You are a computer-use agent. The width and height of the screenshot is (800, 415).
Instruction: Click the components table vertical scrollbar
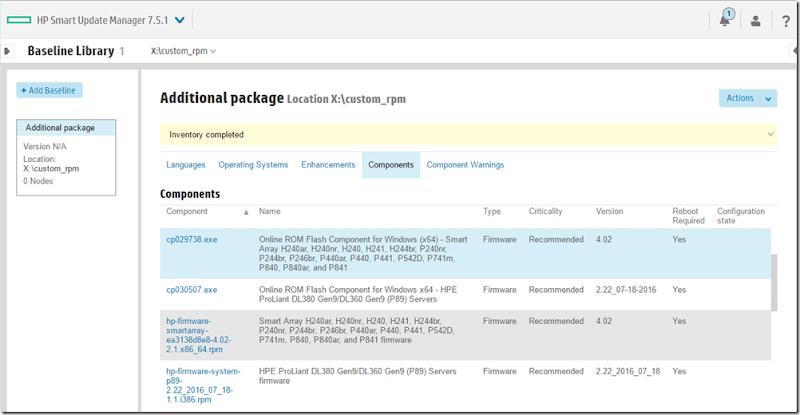pyautogui.click(x=774, y=282)
